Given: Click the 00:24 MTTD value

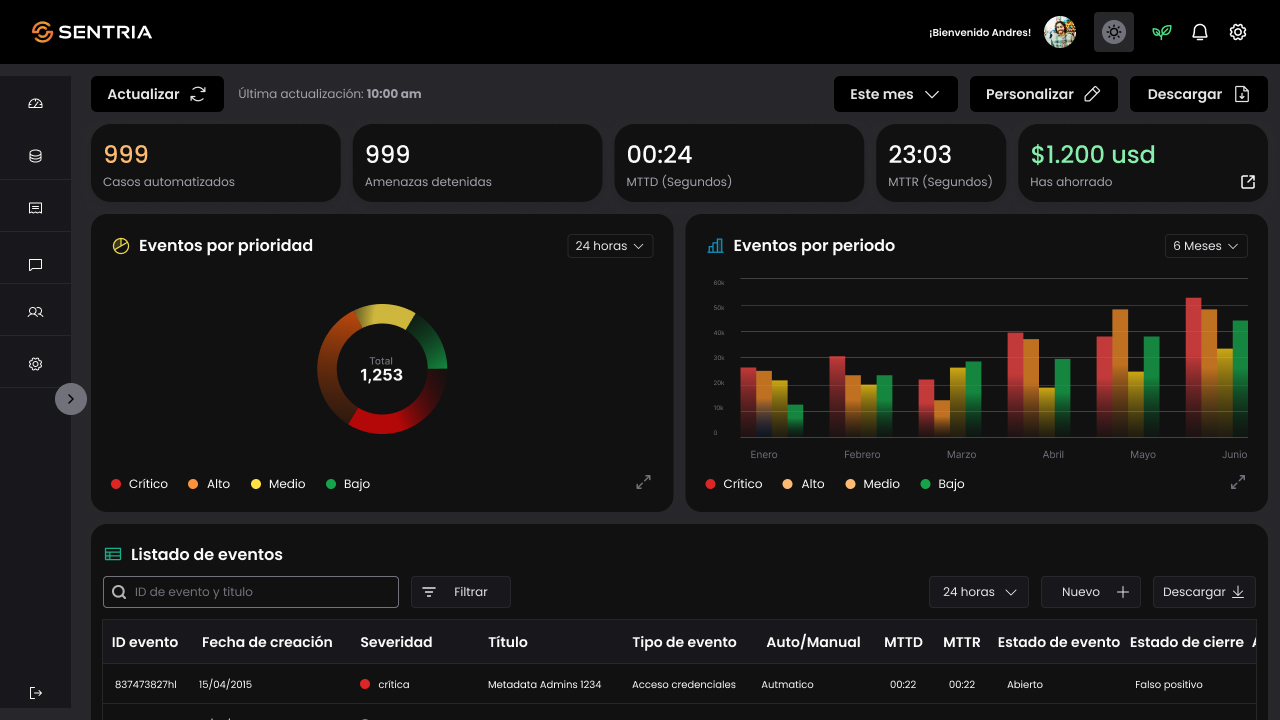Looking at the screenshot, I should click(x=660, y=154).
